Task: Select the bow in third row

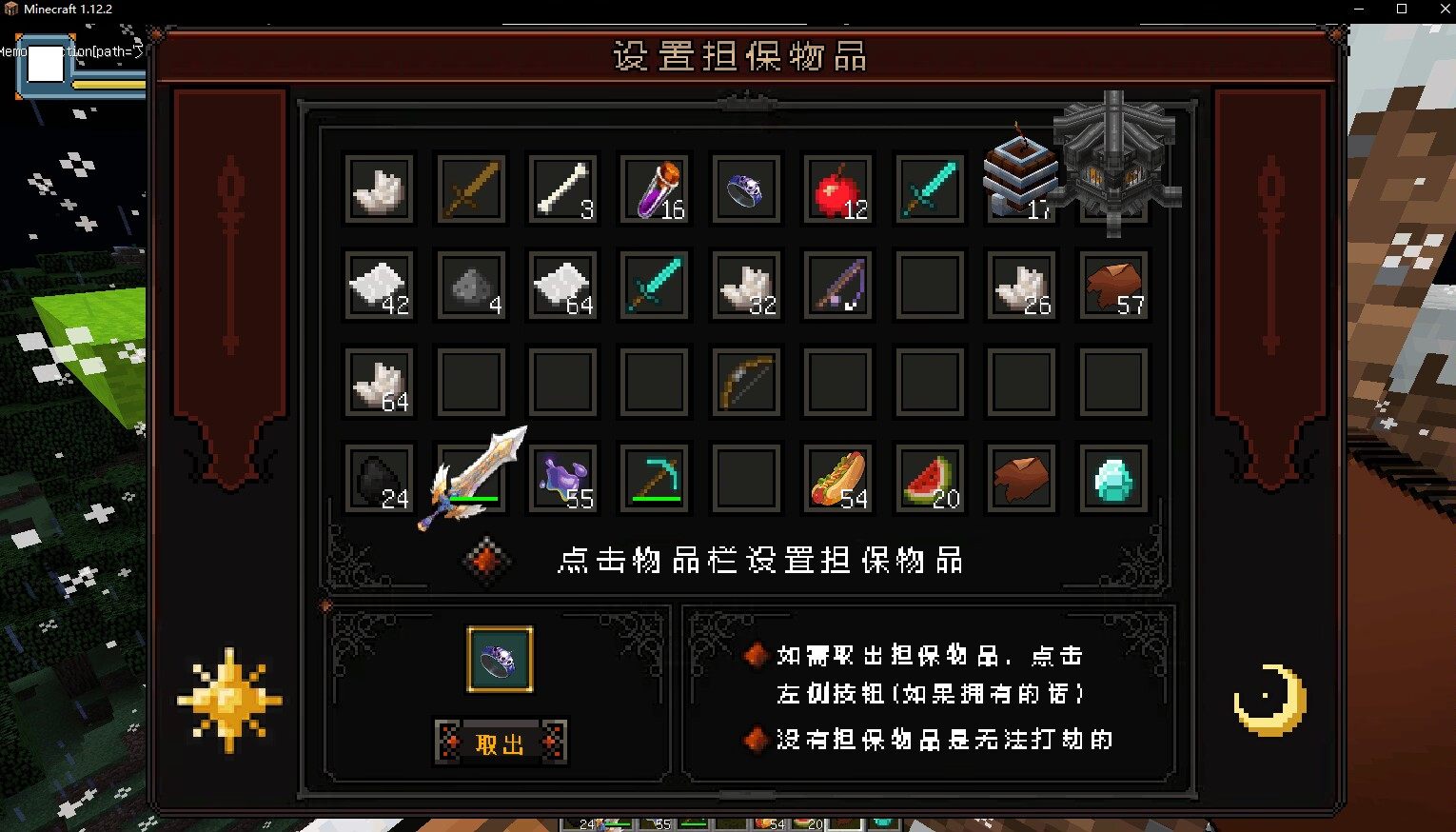Action: click(746, 382)
